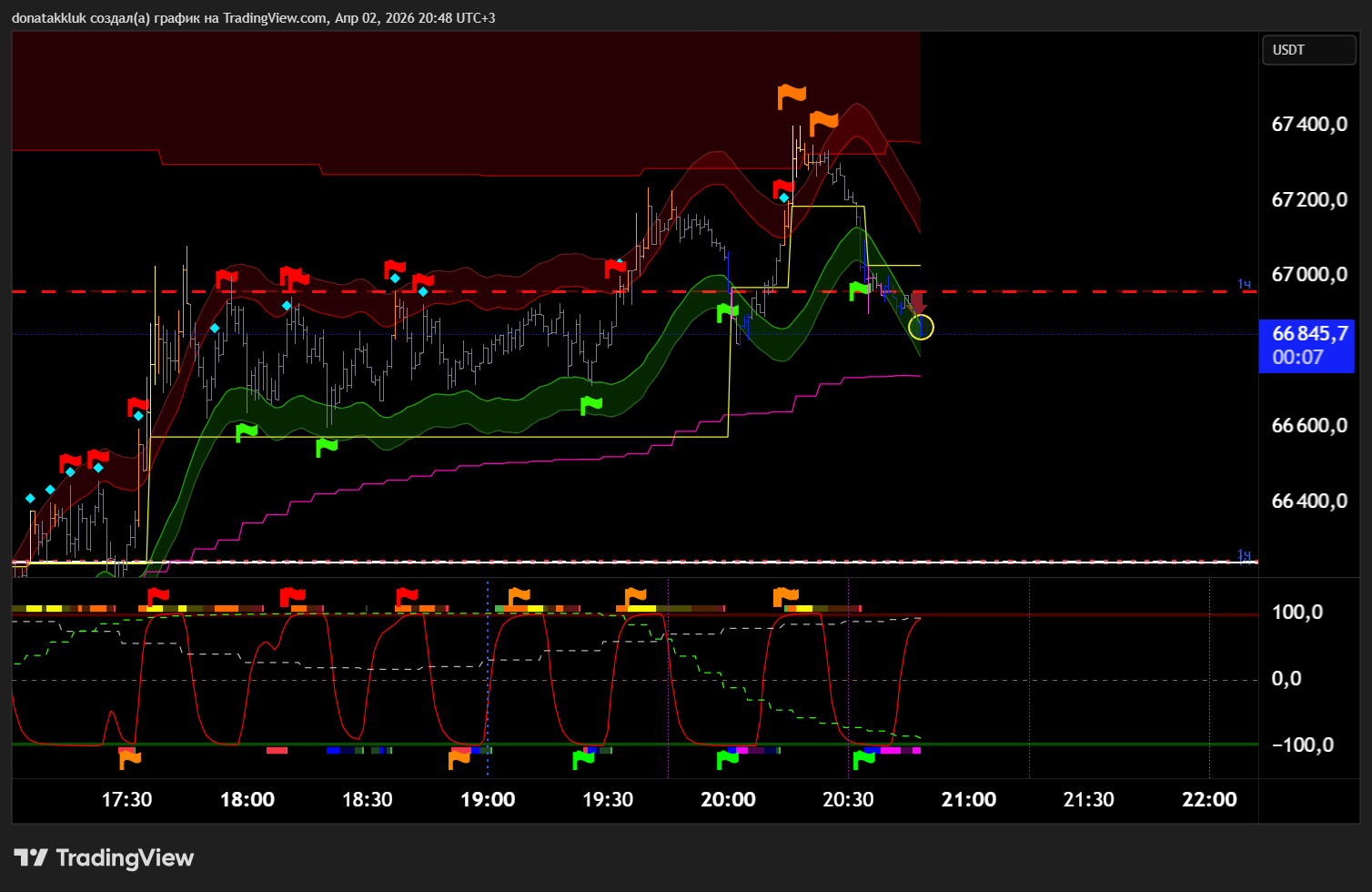Click the red flag on the chart near 17:30
The image size is (1372, 892).
137,407
